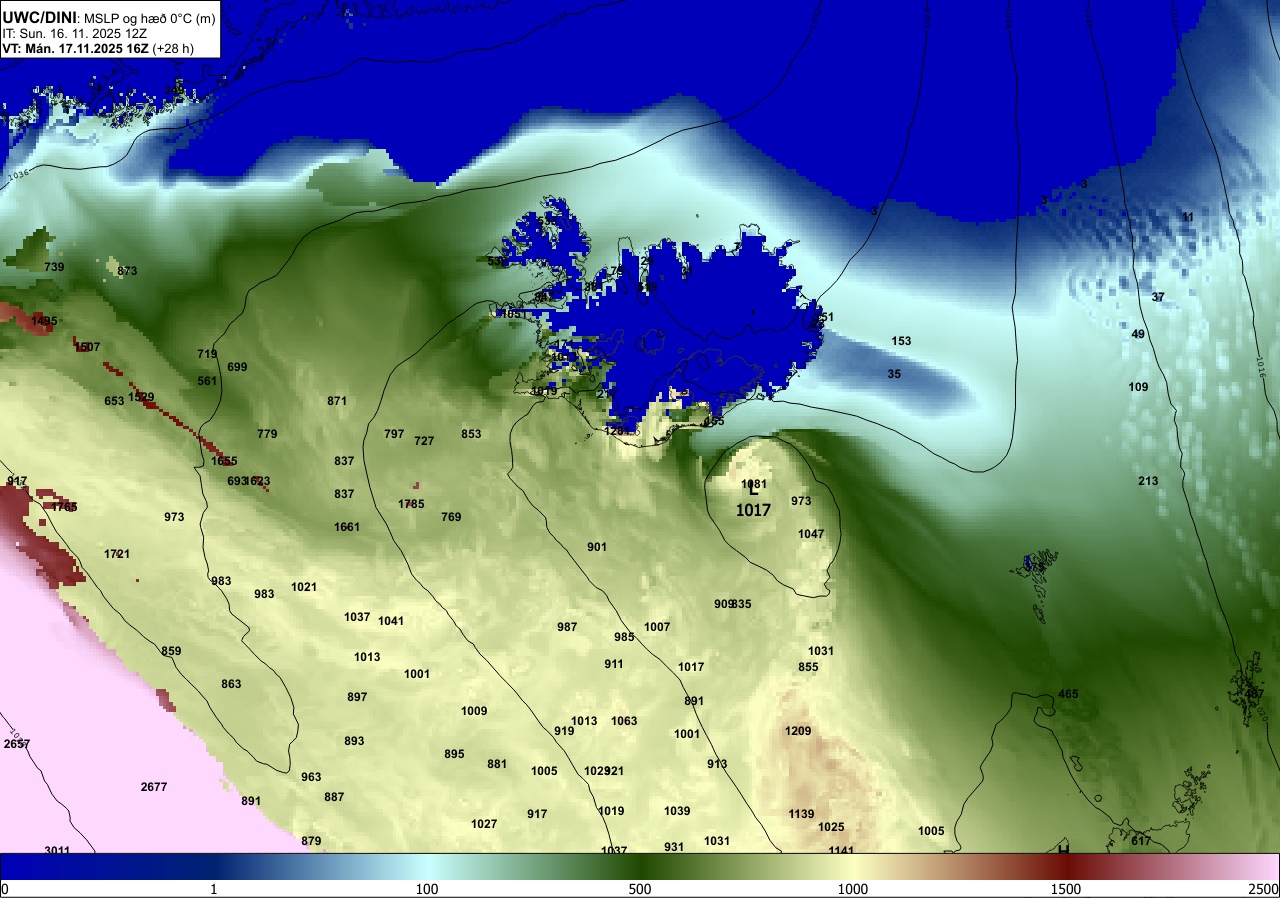Click the height value 863

[231, 684]
